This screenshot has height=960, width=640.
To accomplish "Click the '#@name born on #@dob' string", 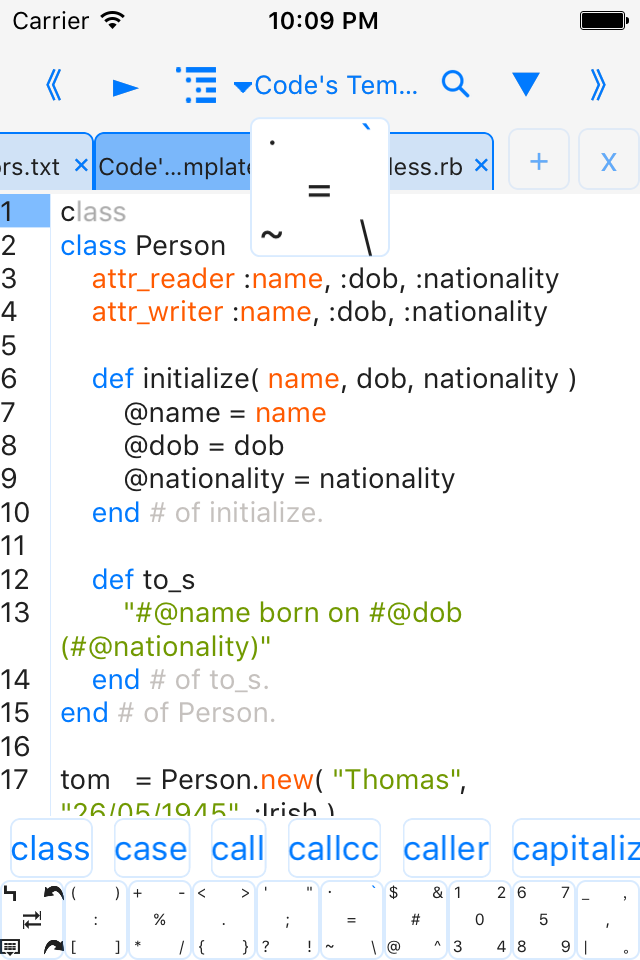I will tap(293, 613).
